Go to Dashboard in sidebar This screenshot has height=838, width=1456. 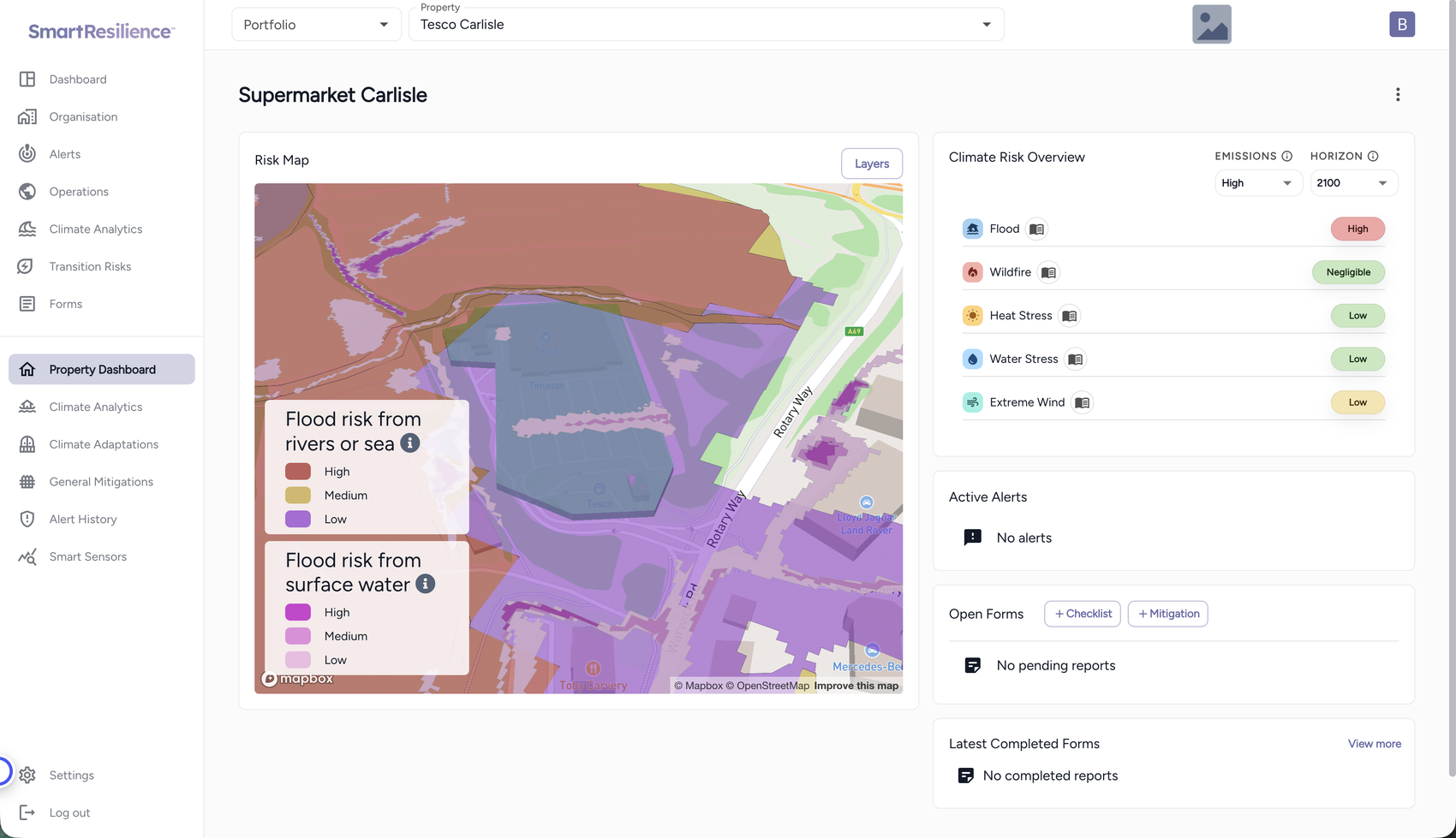[102, 80]
